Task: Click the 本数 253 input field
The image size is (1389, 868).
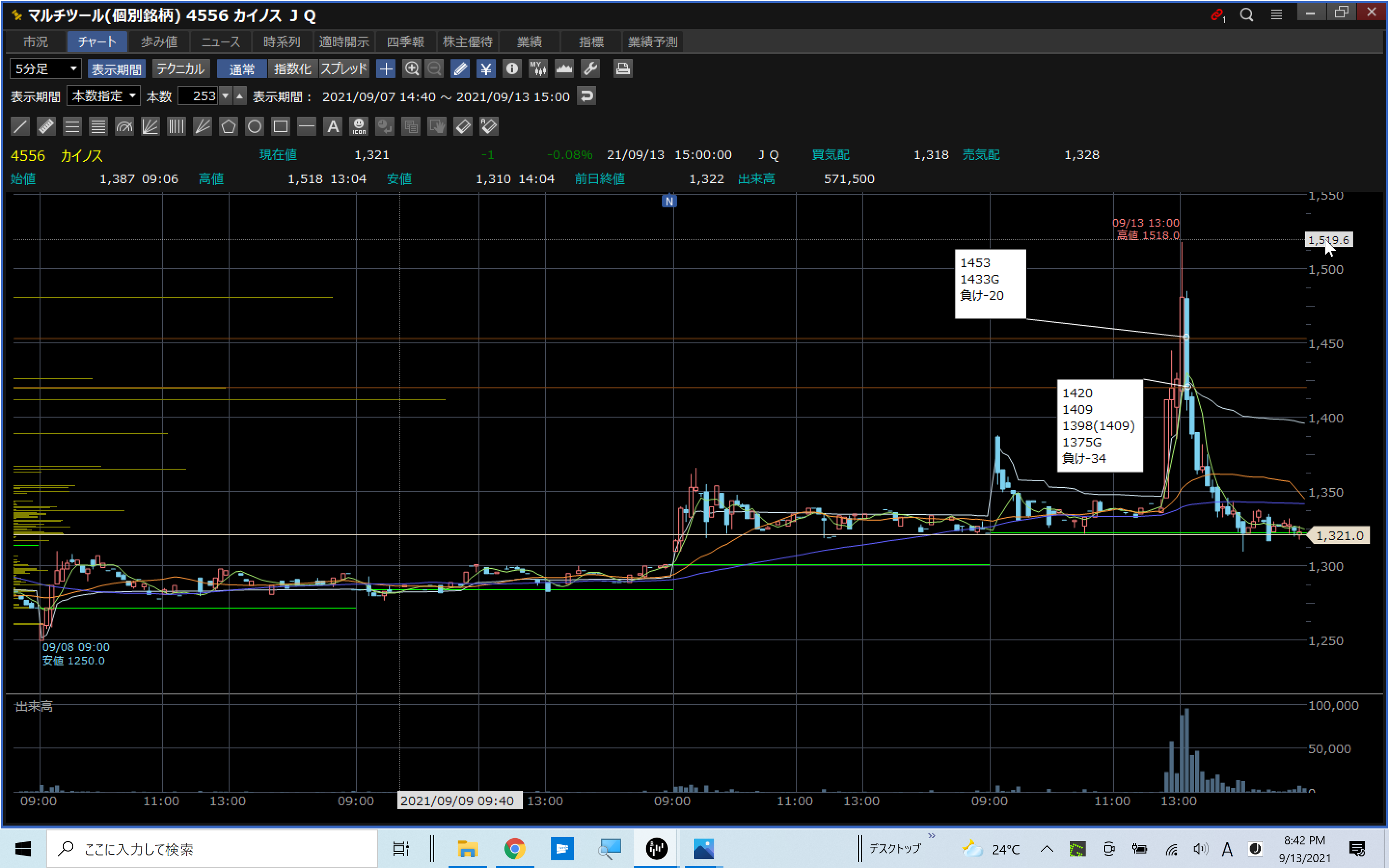Action: click(198, 96)
